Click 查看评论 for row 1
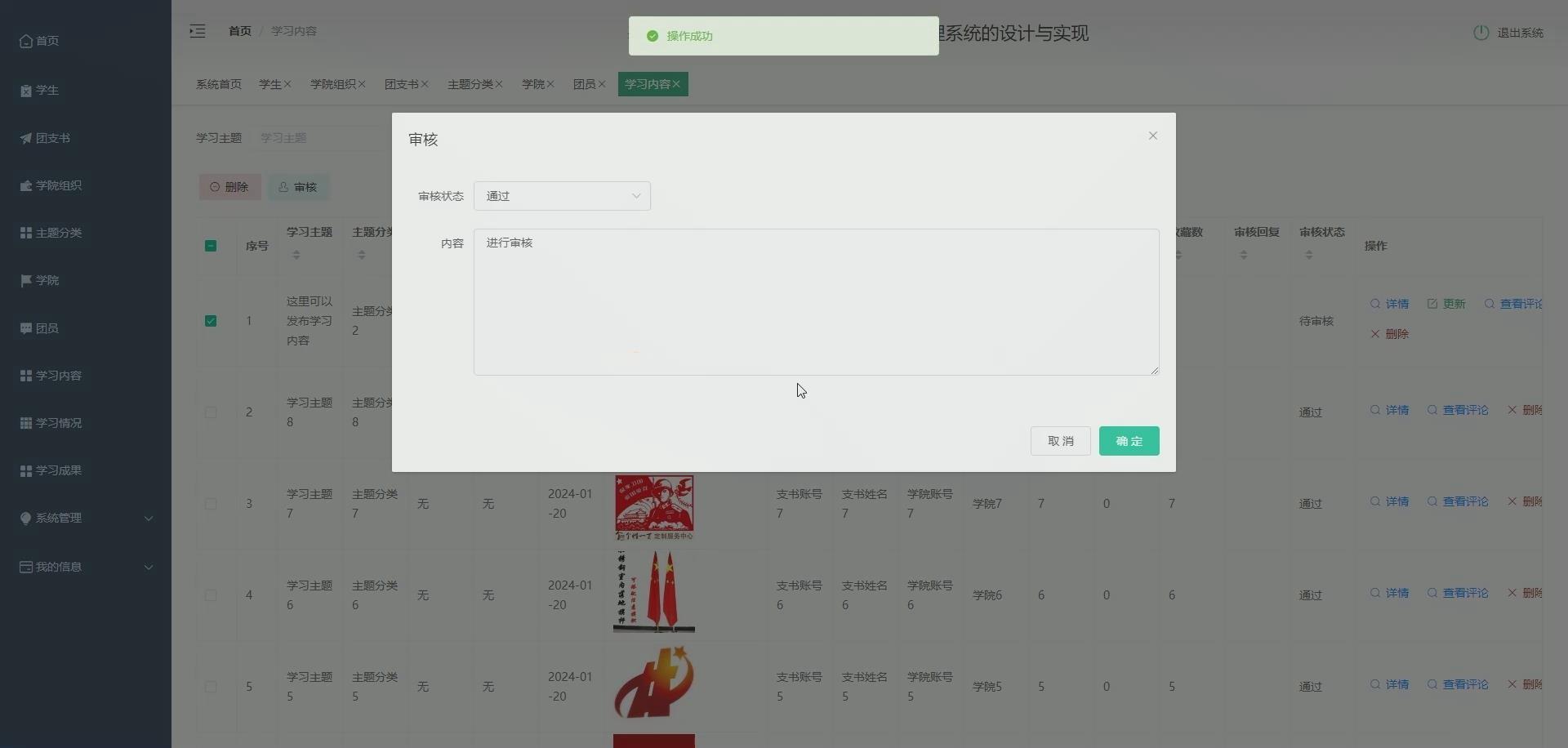 pyautogui.click(x=1513, y=304)
